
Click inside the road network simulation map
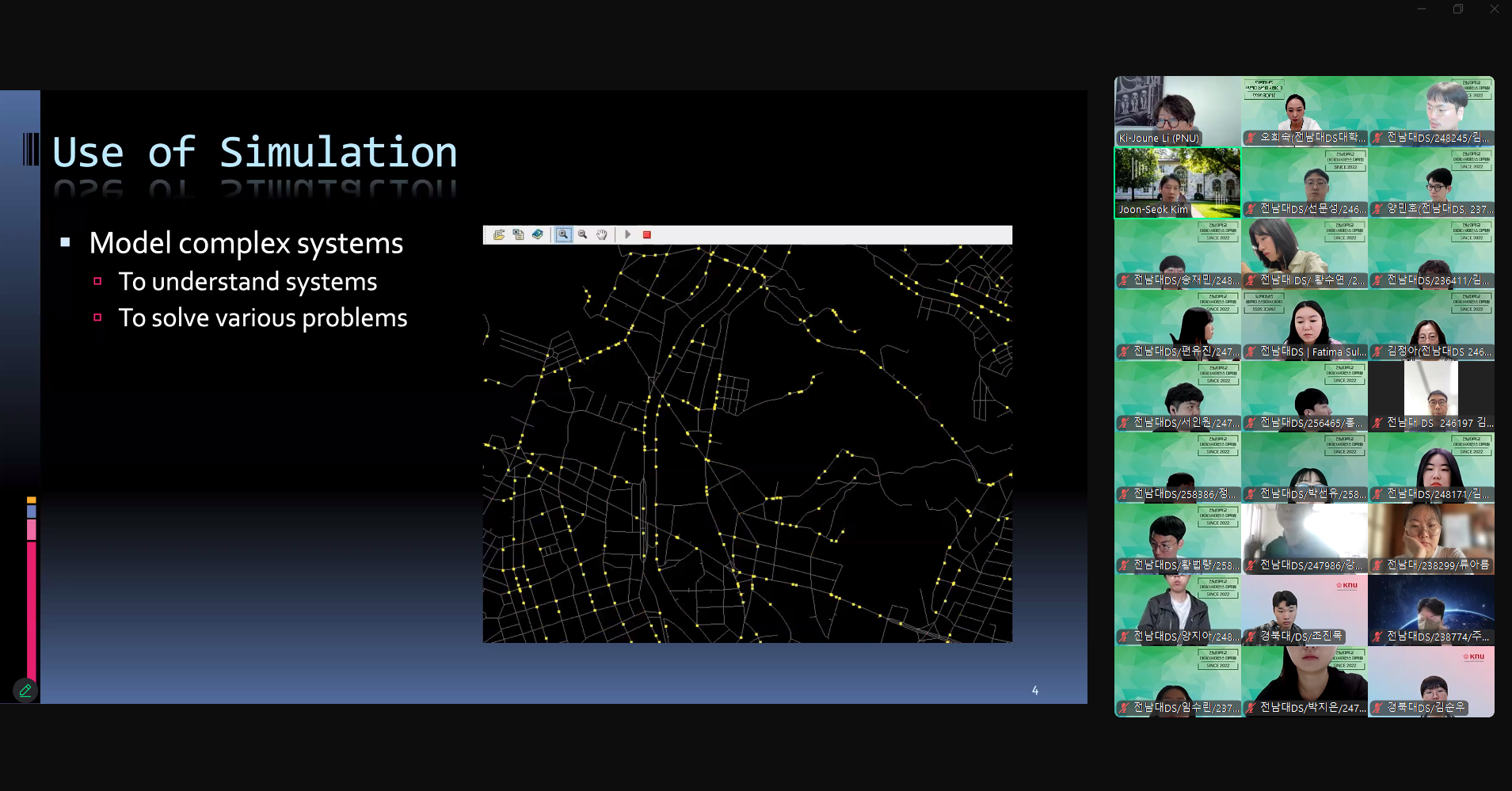point(748,443)
